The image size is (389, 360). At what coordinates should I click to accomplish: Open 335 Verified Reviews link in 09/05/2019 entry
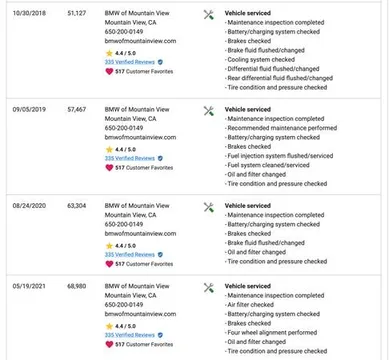point(130,158)
